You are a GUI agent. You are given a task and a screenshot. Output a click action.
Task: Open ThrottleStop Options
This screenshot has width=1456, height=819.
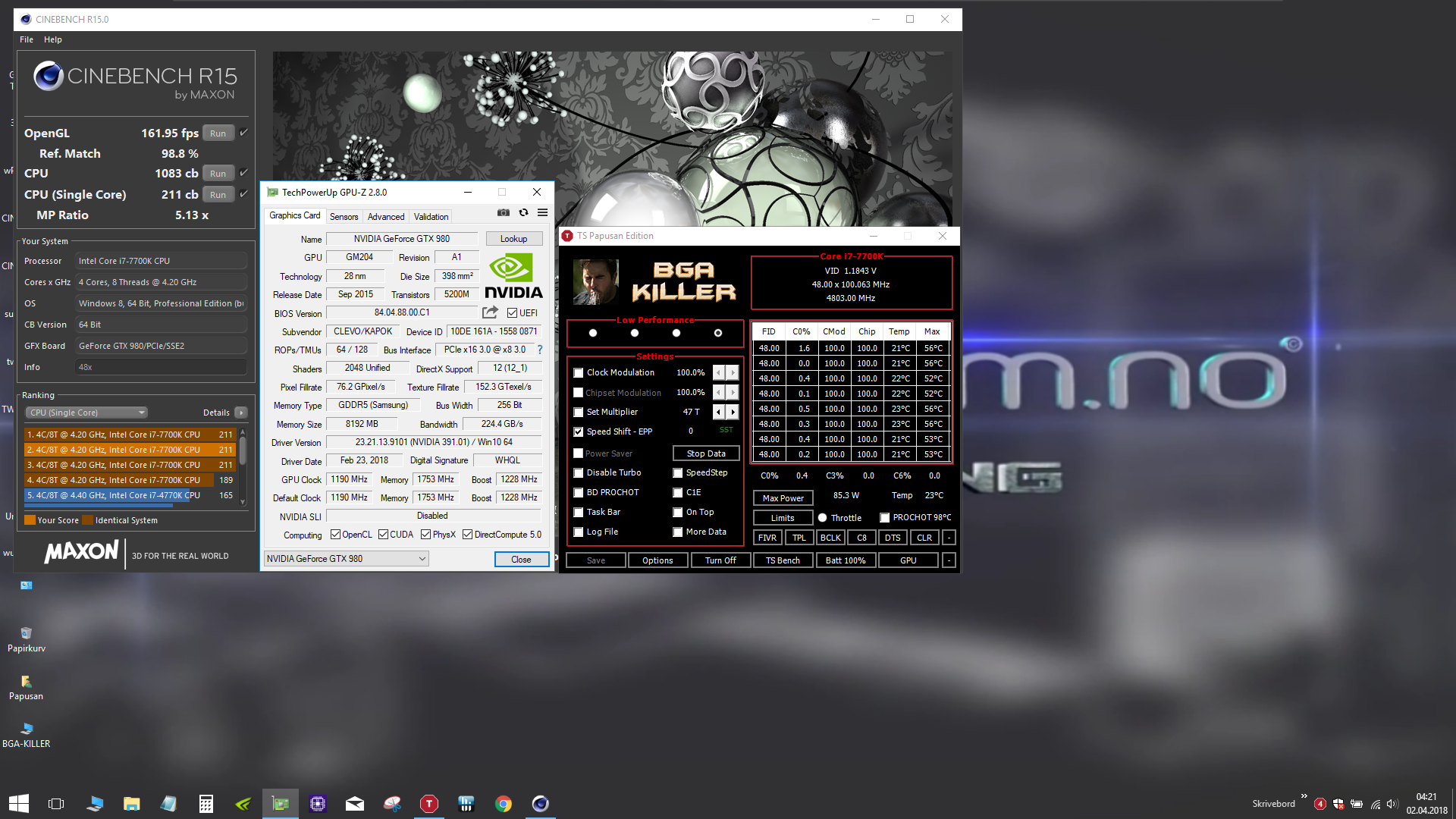pos(657,560)
